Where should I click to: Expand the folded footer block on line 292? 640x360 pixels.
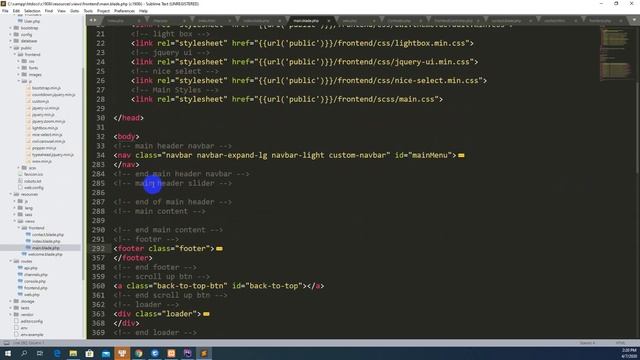click(219, 249)
